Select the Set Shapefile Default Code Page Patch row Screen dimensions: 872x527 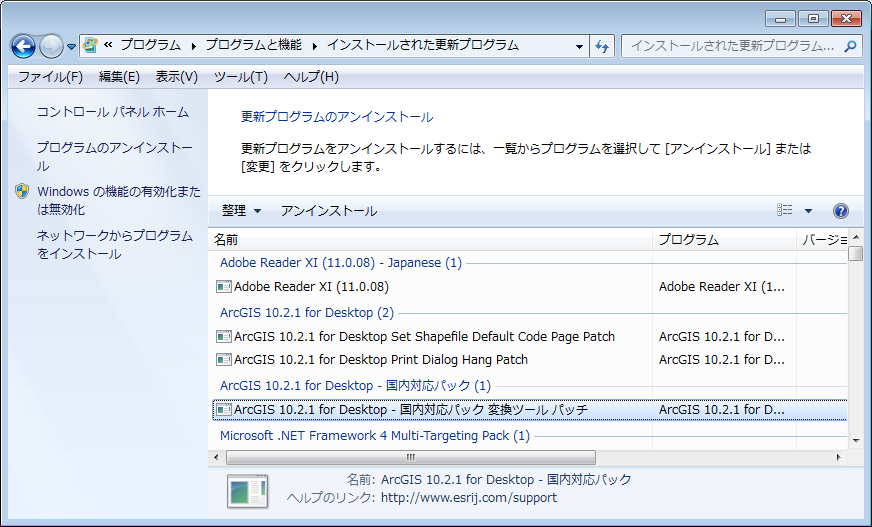tap(529, 336)
